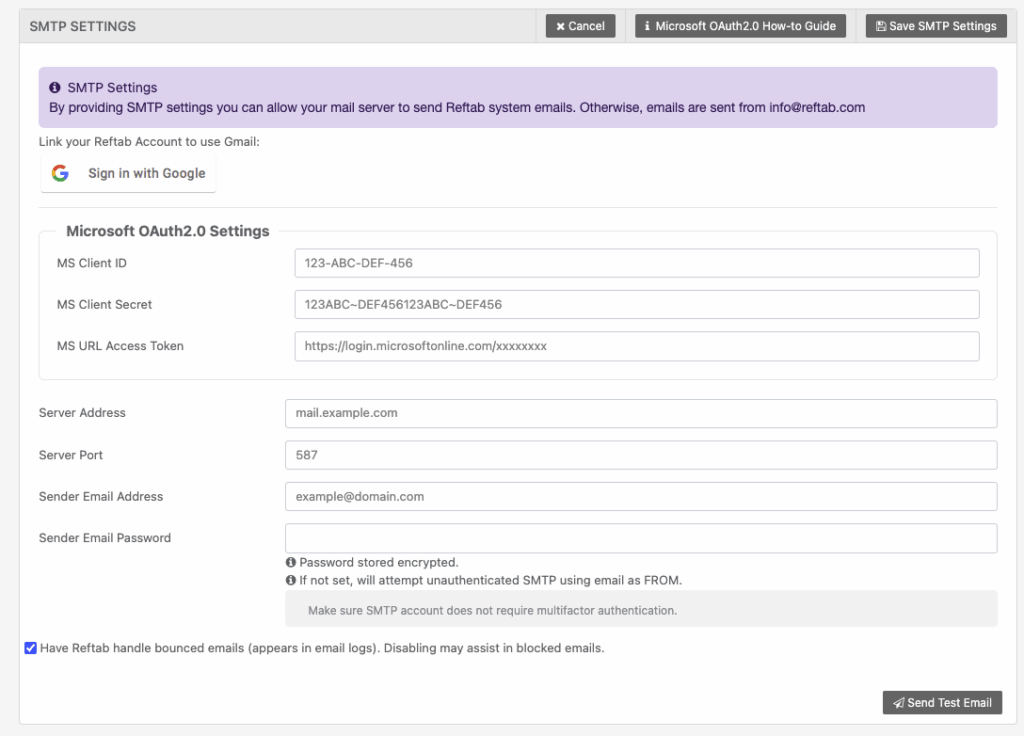
Task: Click the save disk icon on Save SMTP Settings
Action: coord(881,26)
